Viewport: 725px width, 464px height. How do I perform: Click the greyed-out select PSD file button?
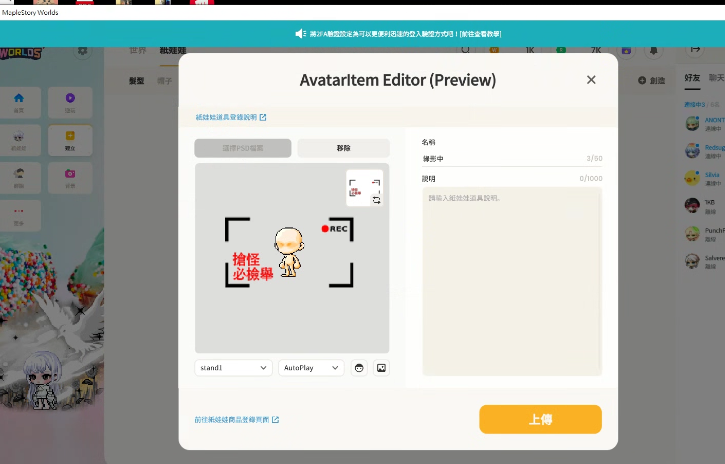pos(243,148)
